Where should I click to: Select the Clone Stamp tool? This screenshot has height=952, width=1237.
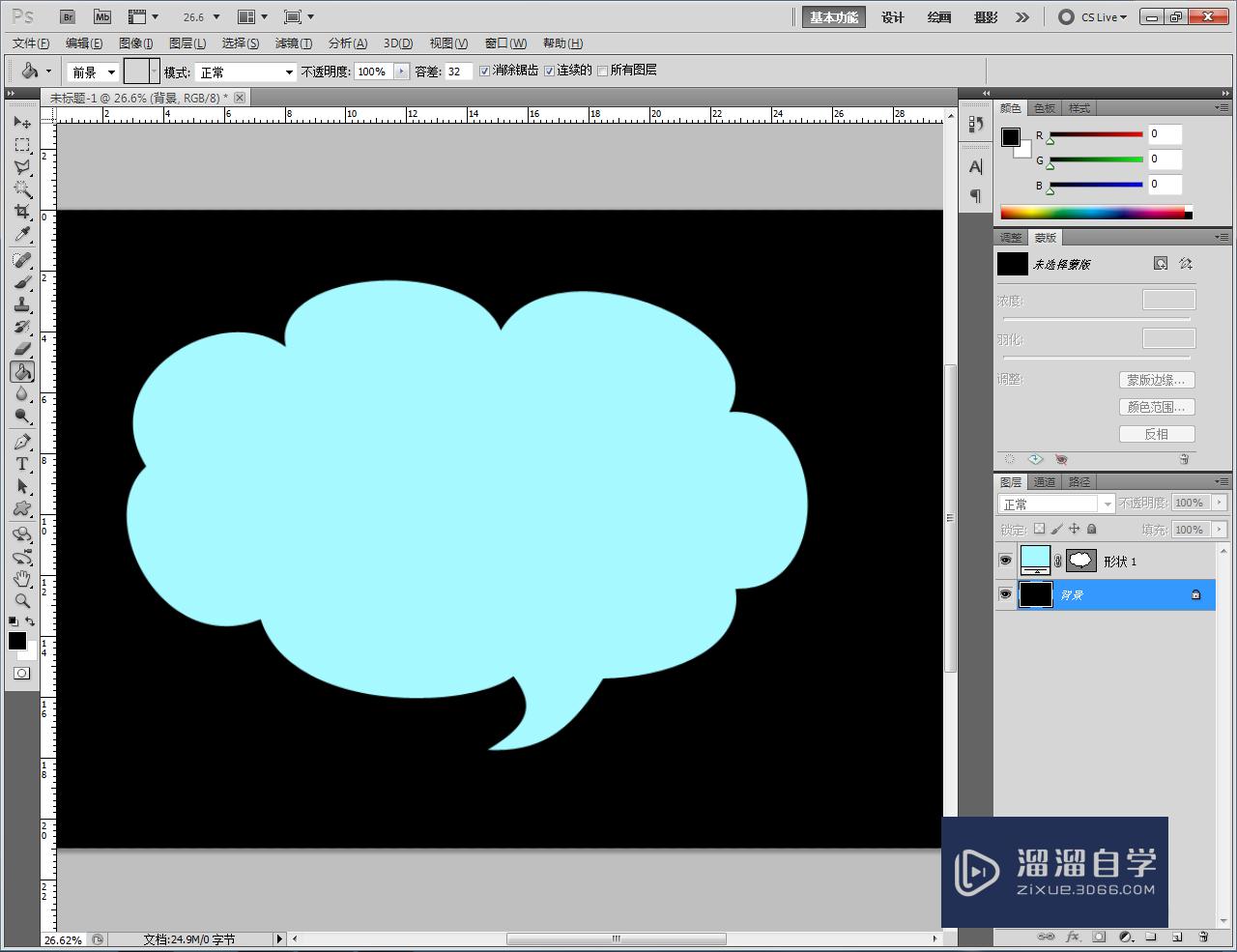point(22,304)
